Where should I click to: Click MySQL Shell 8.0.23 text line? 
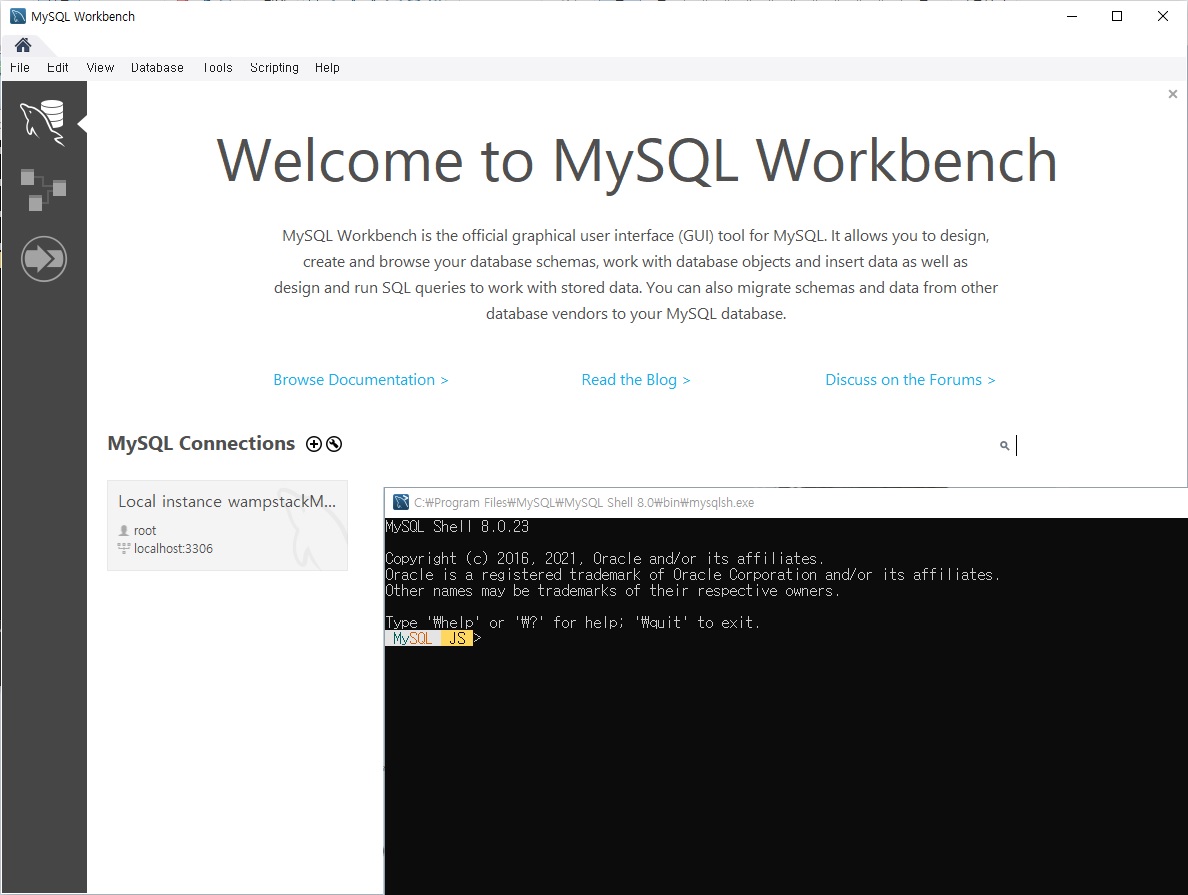(x=457, y=527)
